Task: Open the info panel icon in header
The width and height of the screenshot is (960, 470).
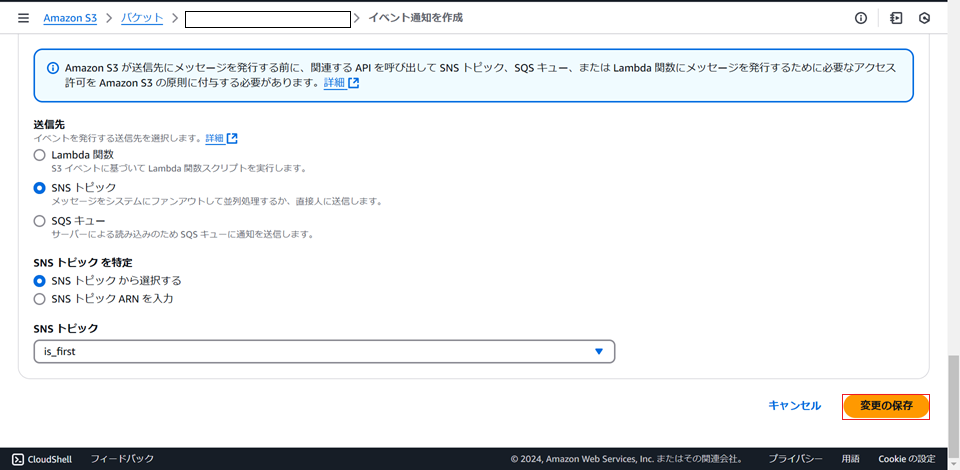Action: pyautogui.click(x=861, y=18)
